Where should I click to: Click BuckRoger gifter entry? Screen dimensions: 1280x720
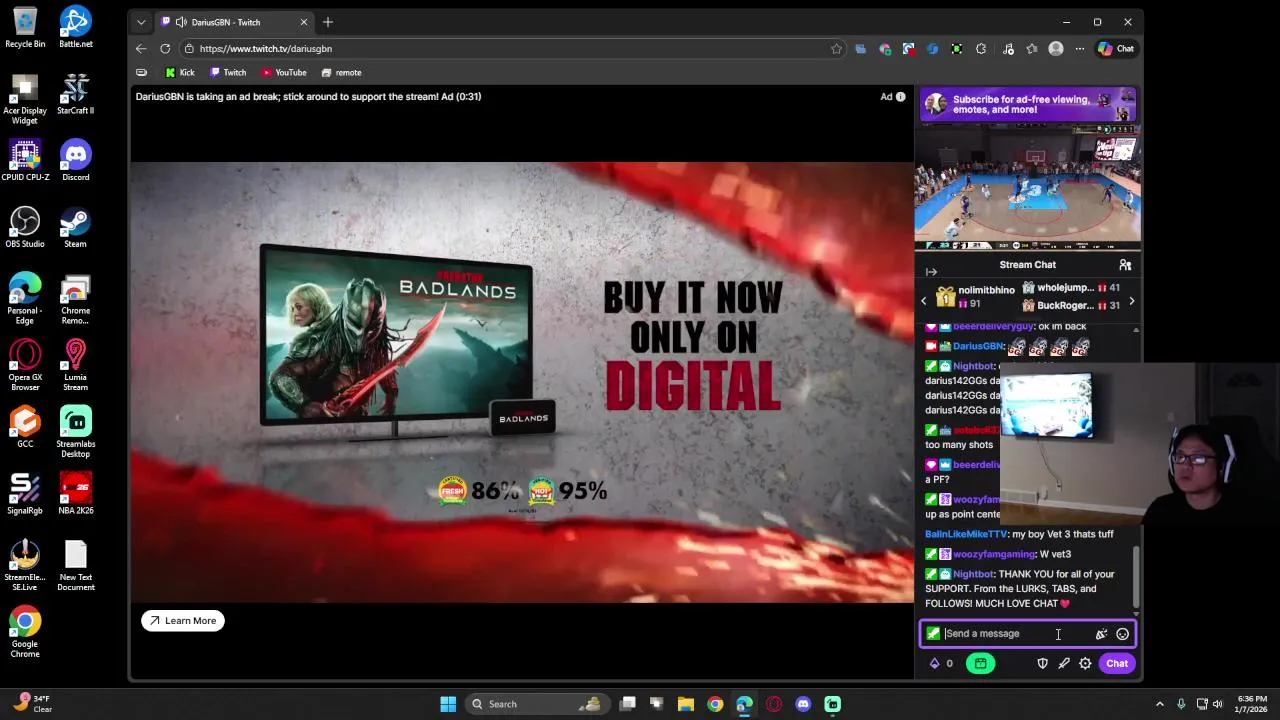pos(1070,305)
